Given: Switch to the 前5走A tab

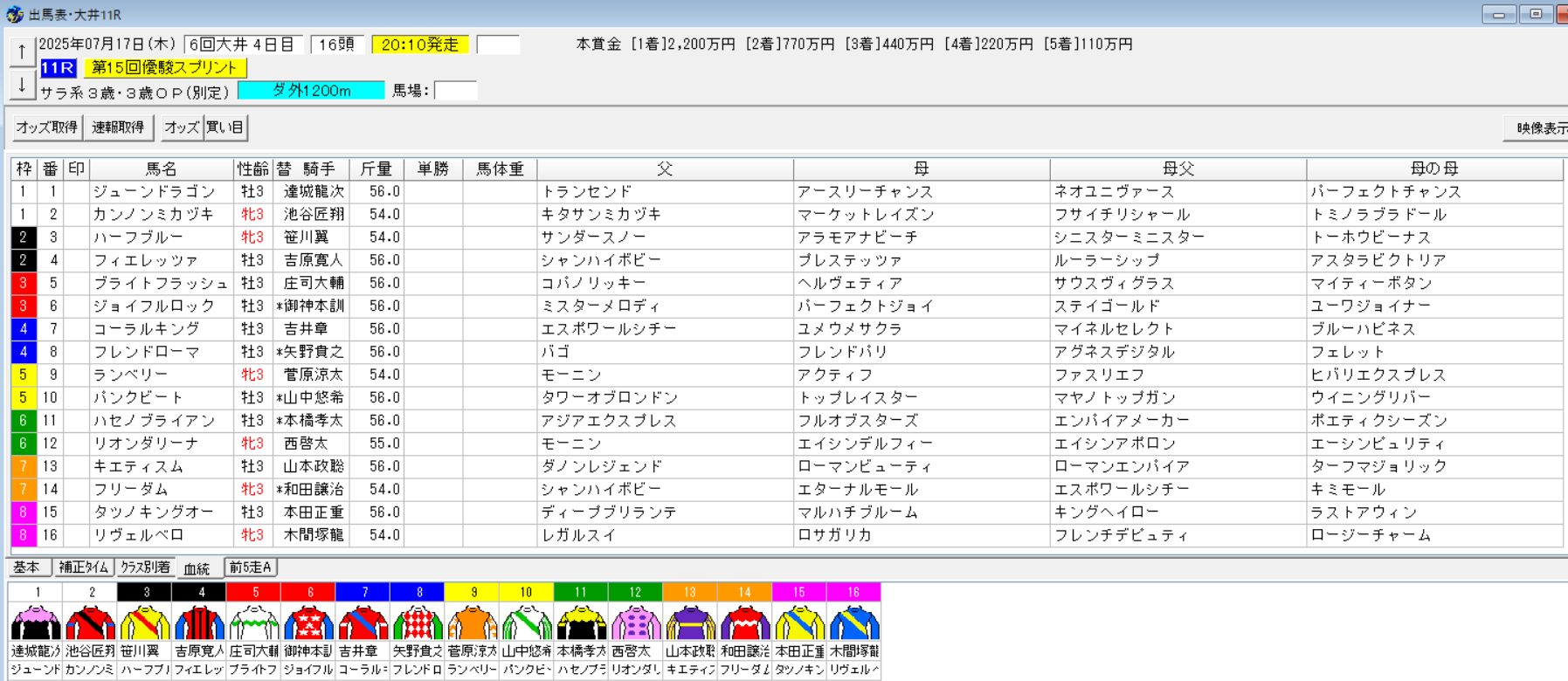Looking at the screenshot, I should pos(251,567).
